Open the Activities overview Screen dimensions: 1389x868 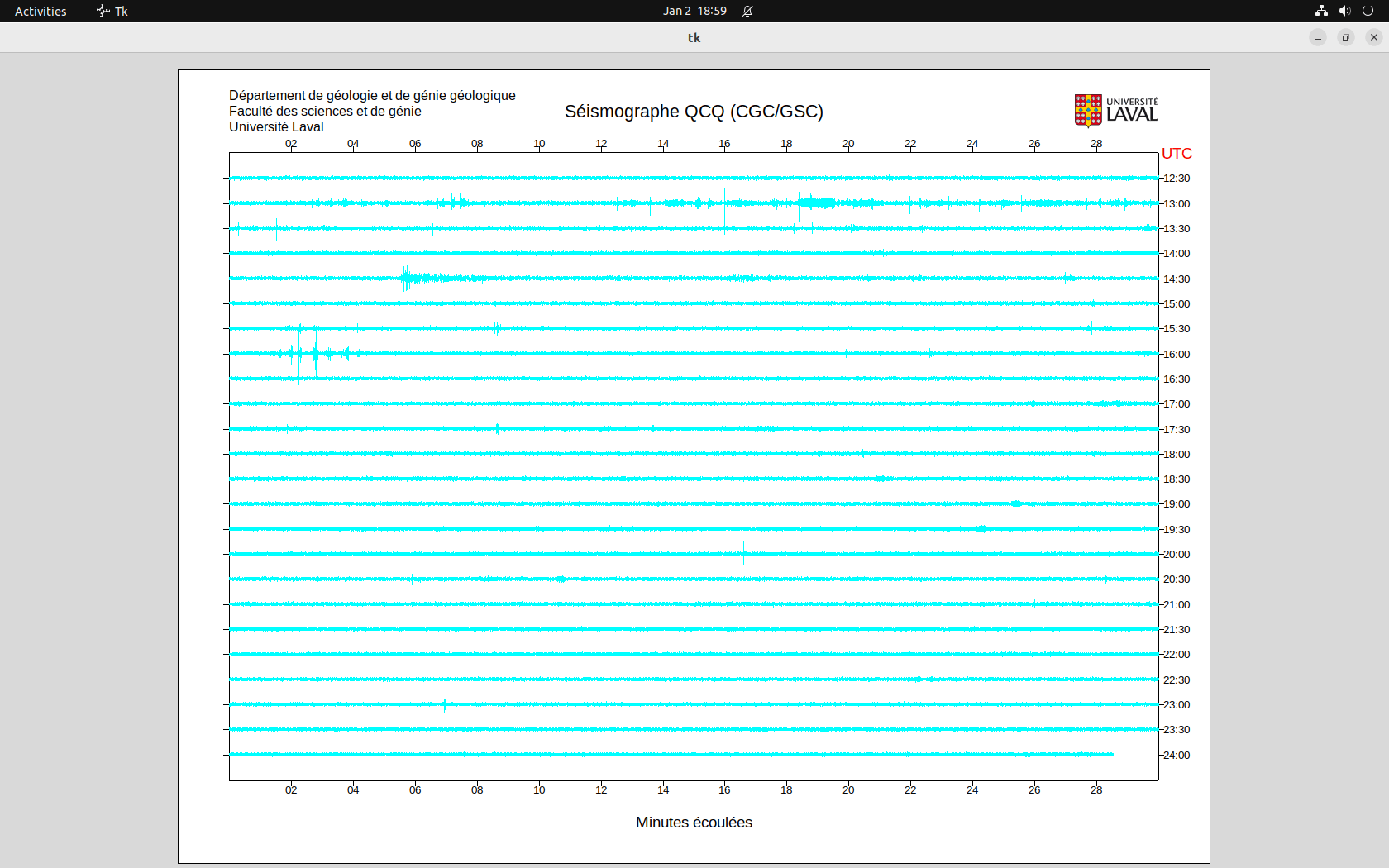pos(41,11)
